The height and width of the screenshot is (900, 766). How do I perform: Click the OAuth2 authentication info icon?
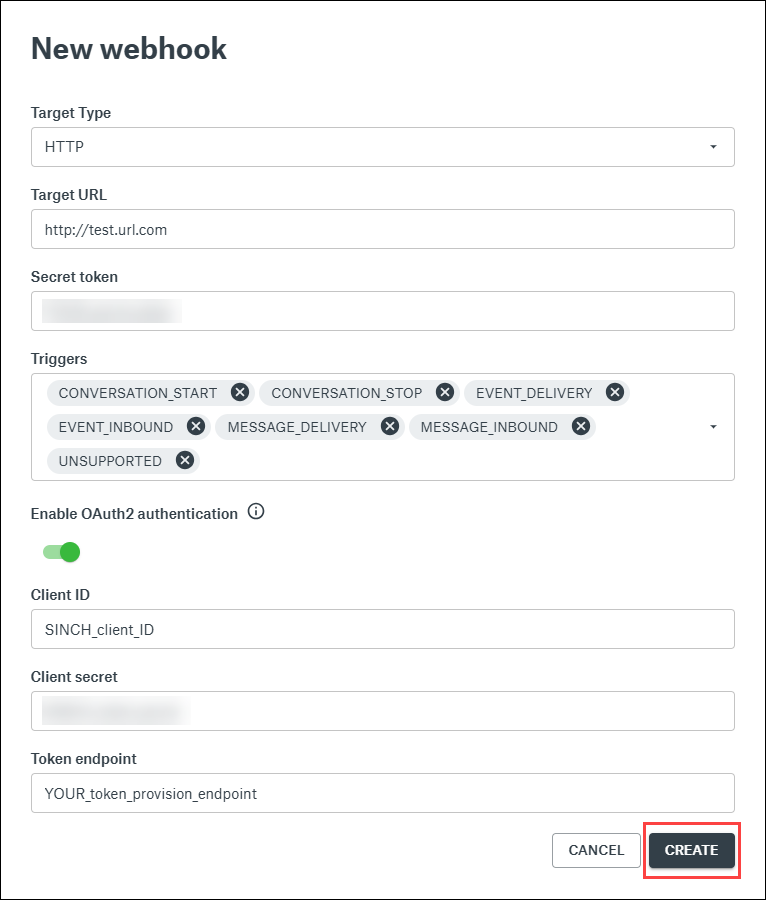[256, 511]
